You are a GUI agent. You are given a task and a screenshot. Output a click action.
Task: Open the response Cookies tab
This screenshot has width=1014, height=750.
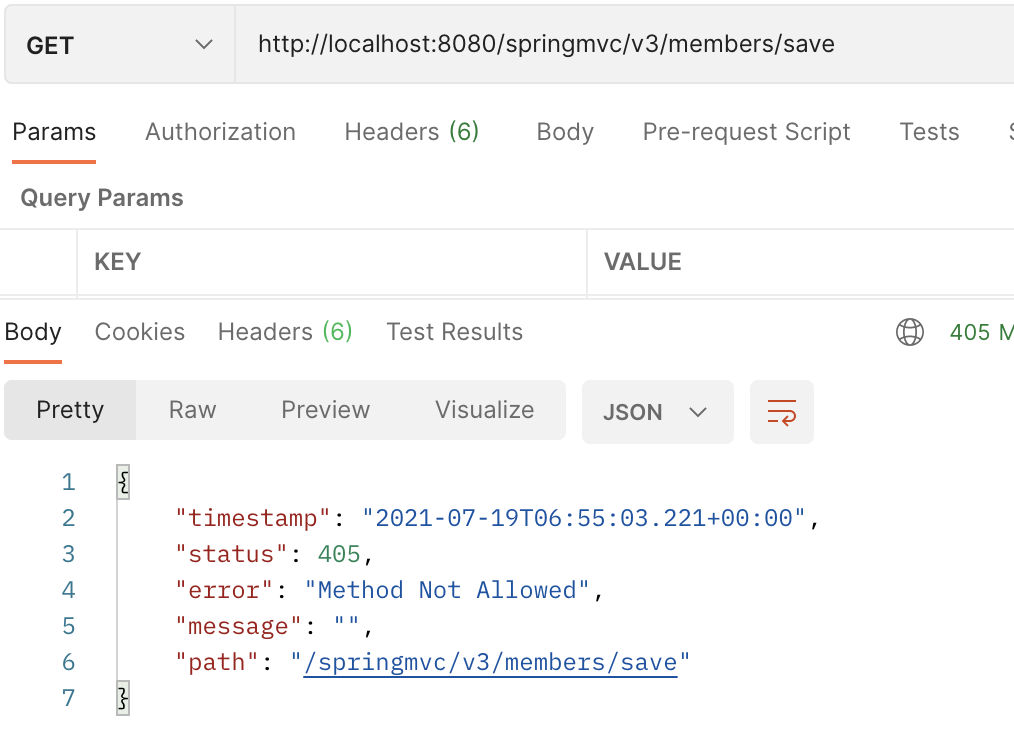(x=140, y=332)
